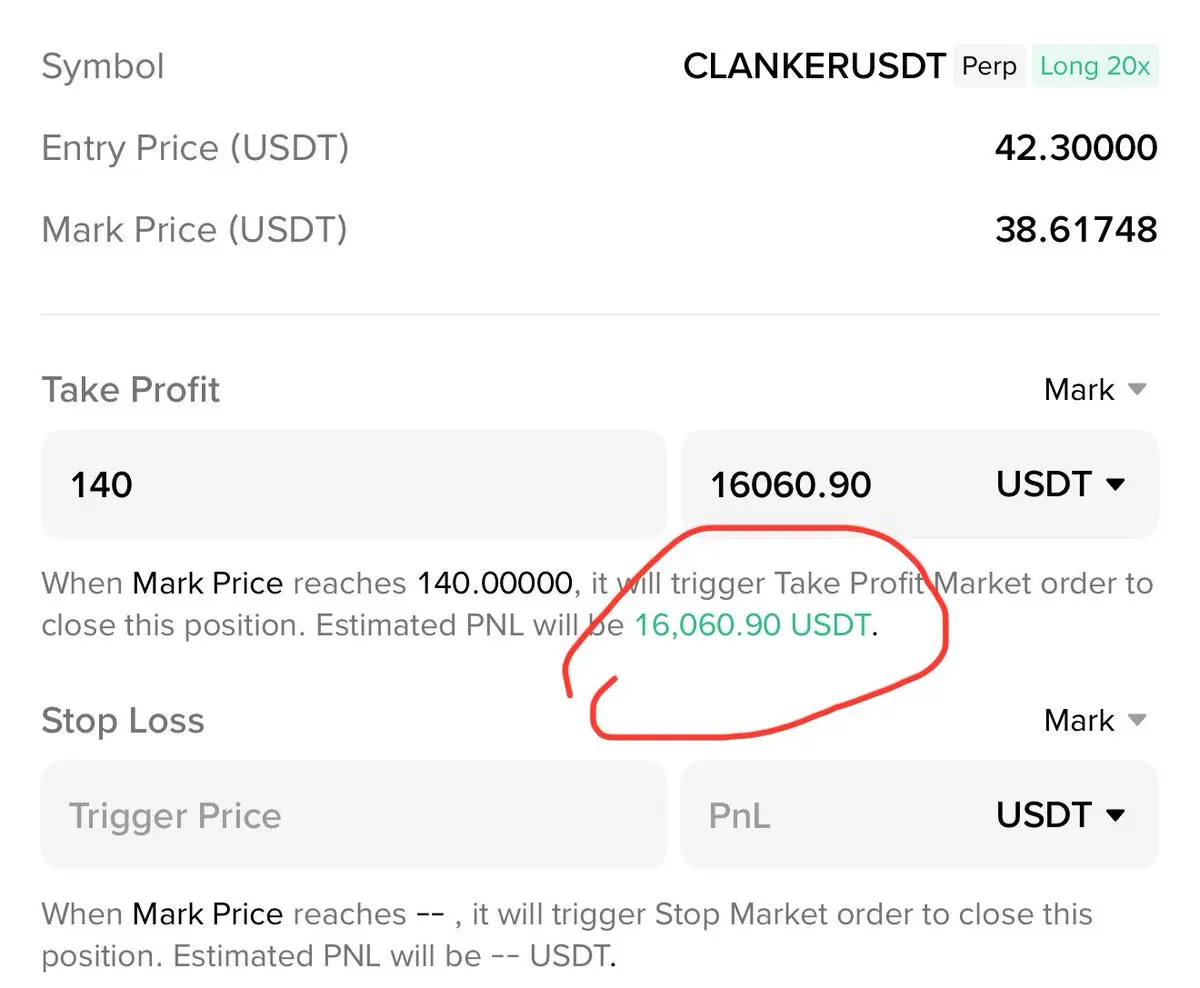Tap the Long 20x leverage badge
Screen dimensions: 1200x988
point(1095,67)
